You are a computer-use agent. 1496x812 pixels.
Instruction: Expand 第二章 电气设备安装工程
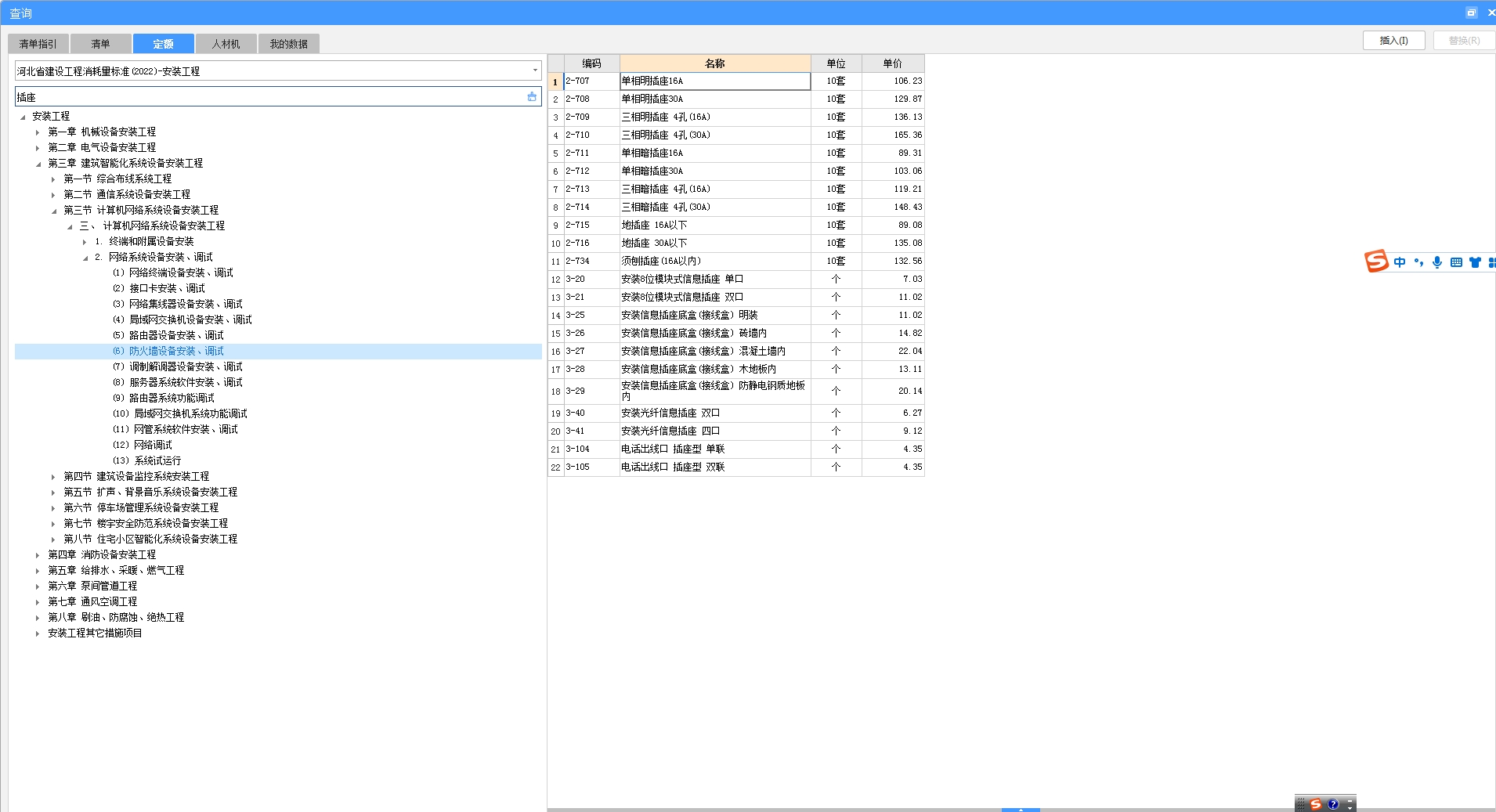click(38, 148)
